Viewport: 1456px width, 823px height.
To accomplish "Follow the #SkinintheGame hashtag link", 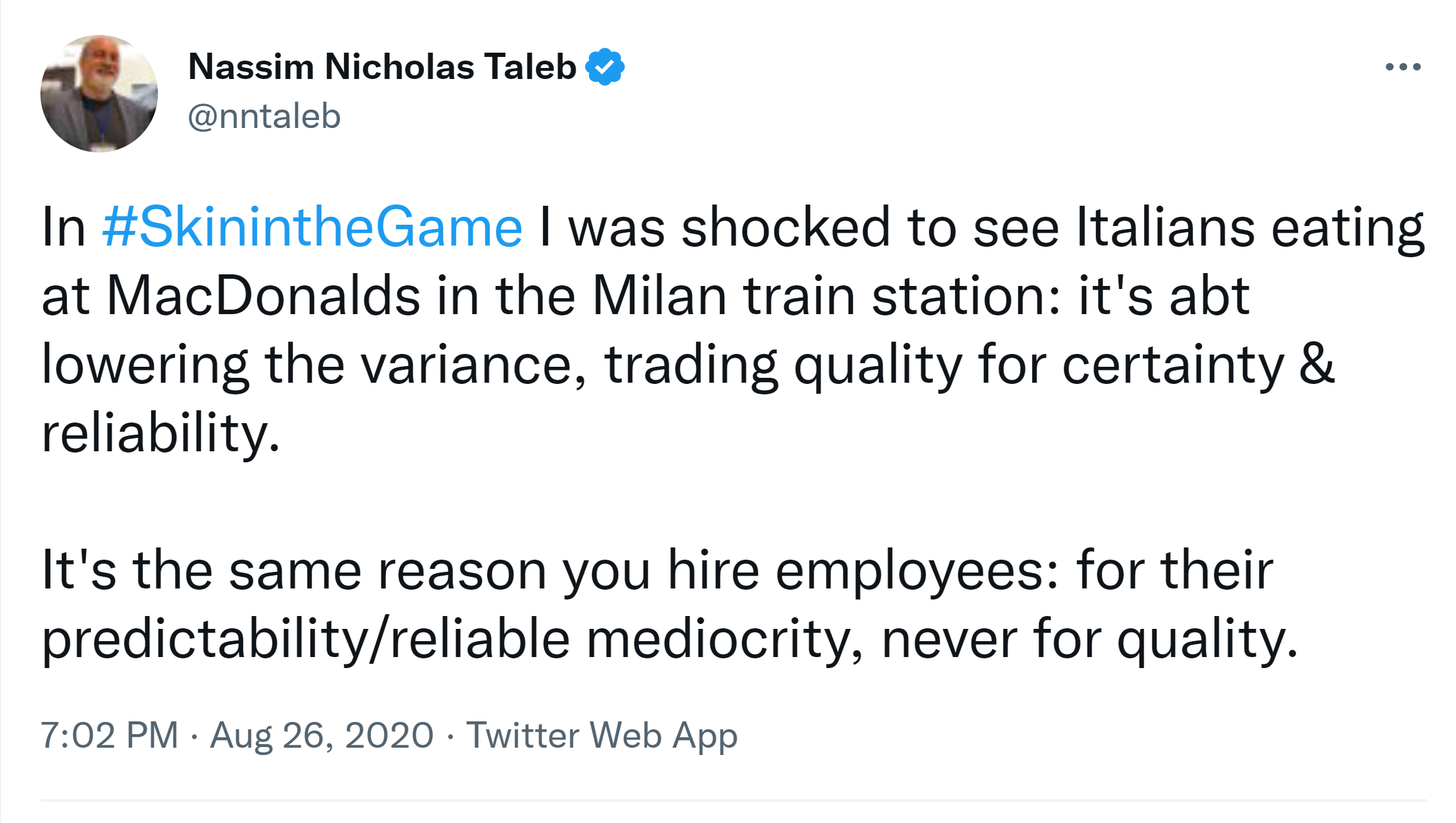I will tap(312, 228).
